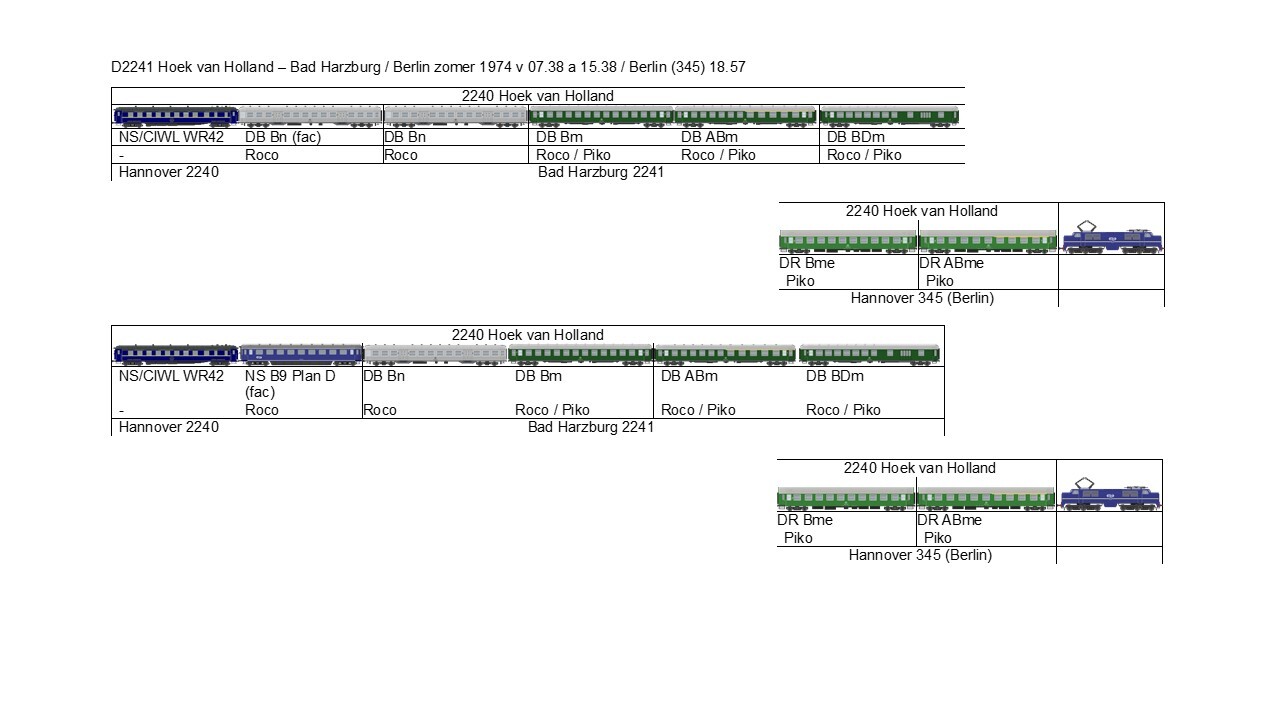This screenshot has width=1280, height=720.
Task: Click "DB Bm" in the table containing "DB Bn (fac)"
Action: pos(559,137)
